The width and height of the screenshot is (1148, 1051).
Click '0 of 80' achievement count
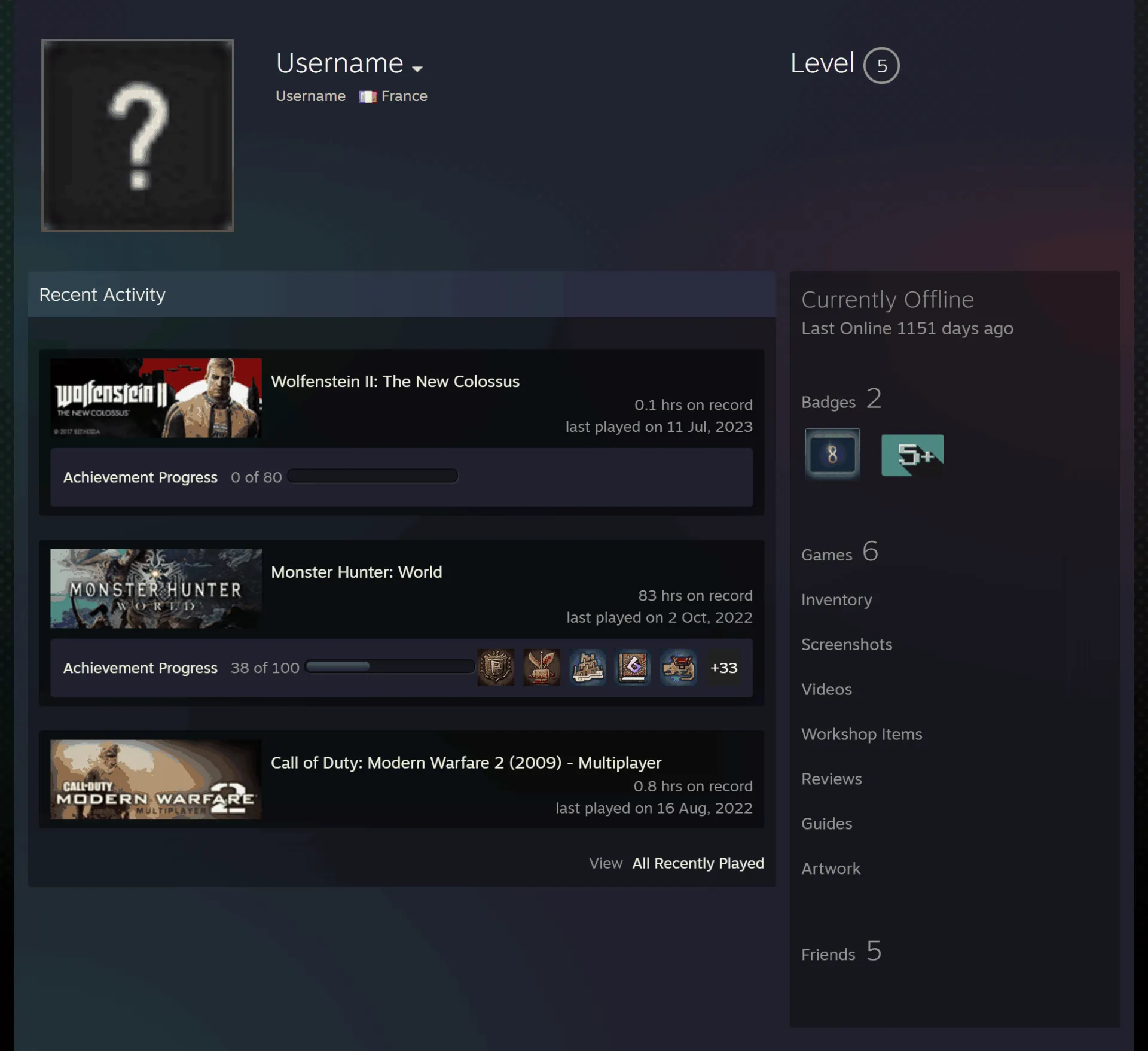tap(256, 477)
